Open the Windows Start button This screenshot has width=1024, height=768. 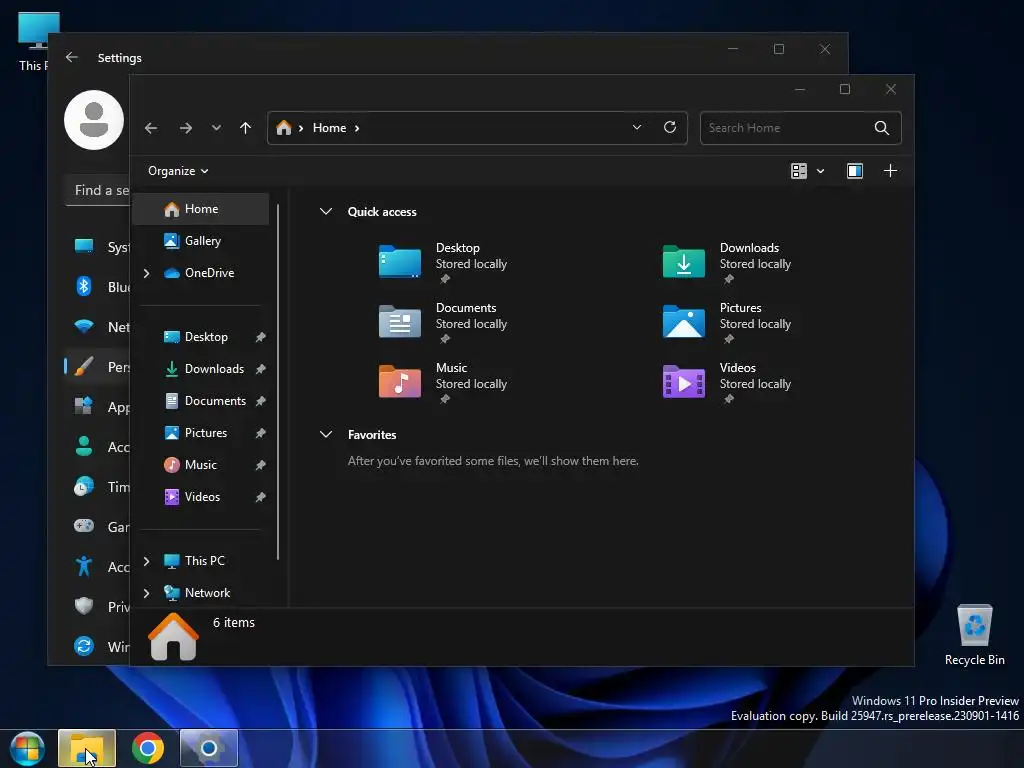point(27,748)
